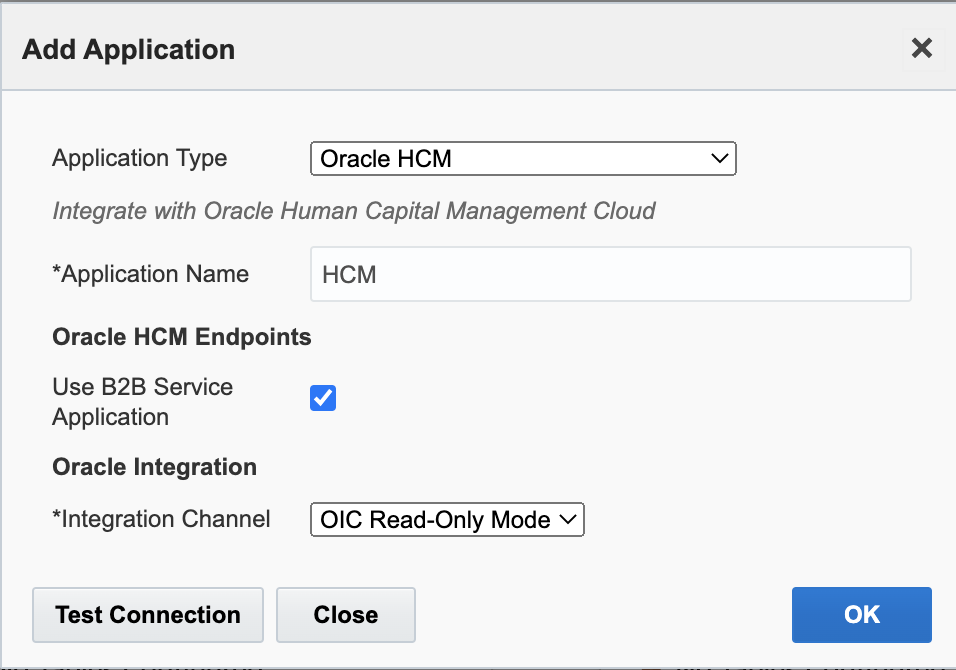The height and width of the screenshot is (670, 956).
Task: Click the arrow on OIC Read-Only Mode selector
Action: click(568, 520)
